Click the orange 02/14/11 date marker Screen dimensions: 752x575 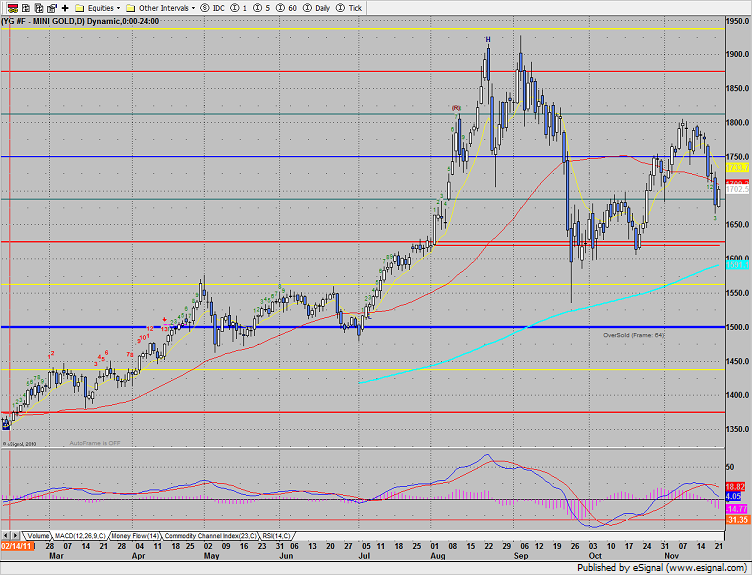(17, 546)
